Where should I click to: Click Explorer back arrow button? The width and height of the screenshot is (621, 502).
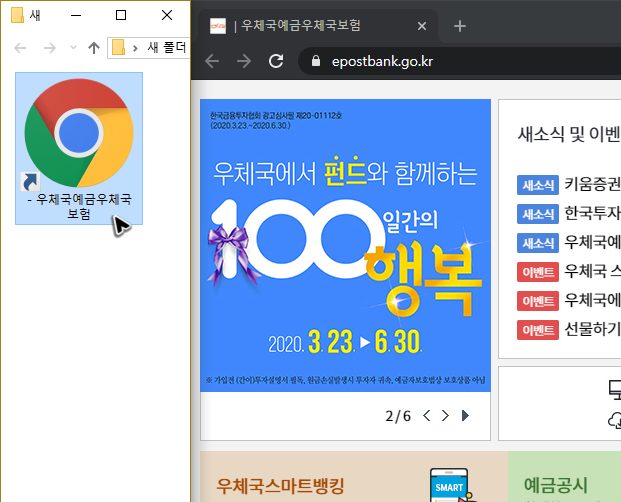20,48
